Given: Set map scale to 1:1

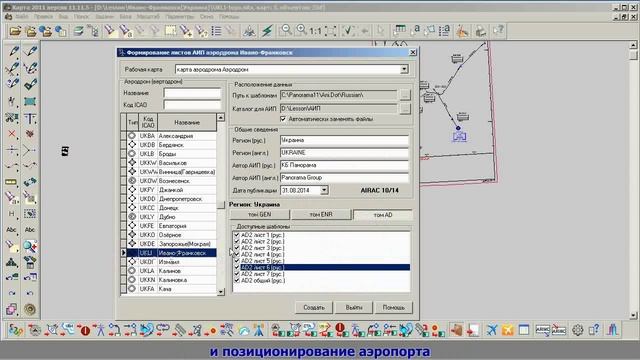Looking at the screenshot, I should point(315,31).
